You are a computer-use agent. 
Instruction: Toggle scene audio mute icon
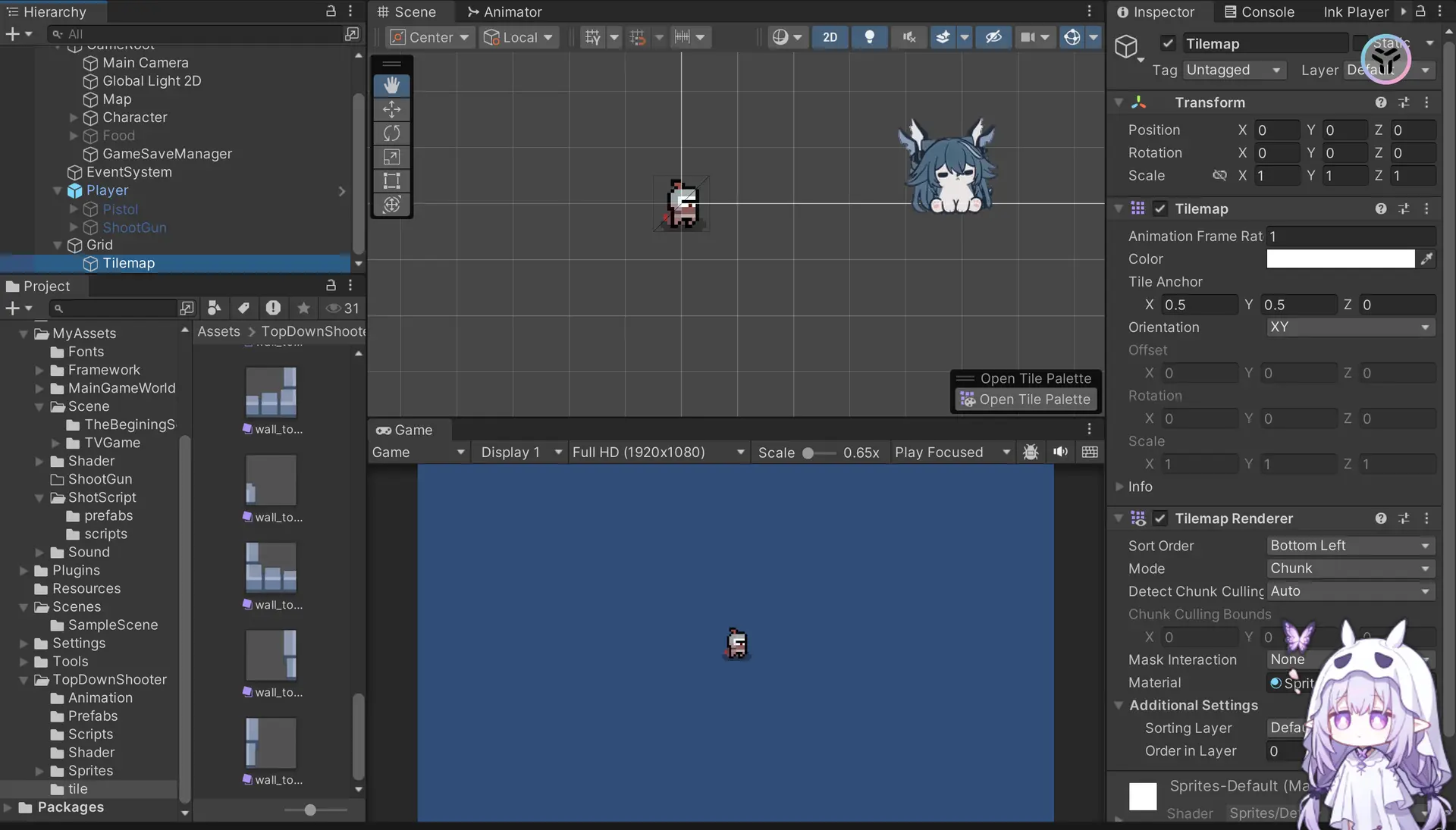pos(909,37)
